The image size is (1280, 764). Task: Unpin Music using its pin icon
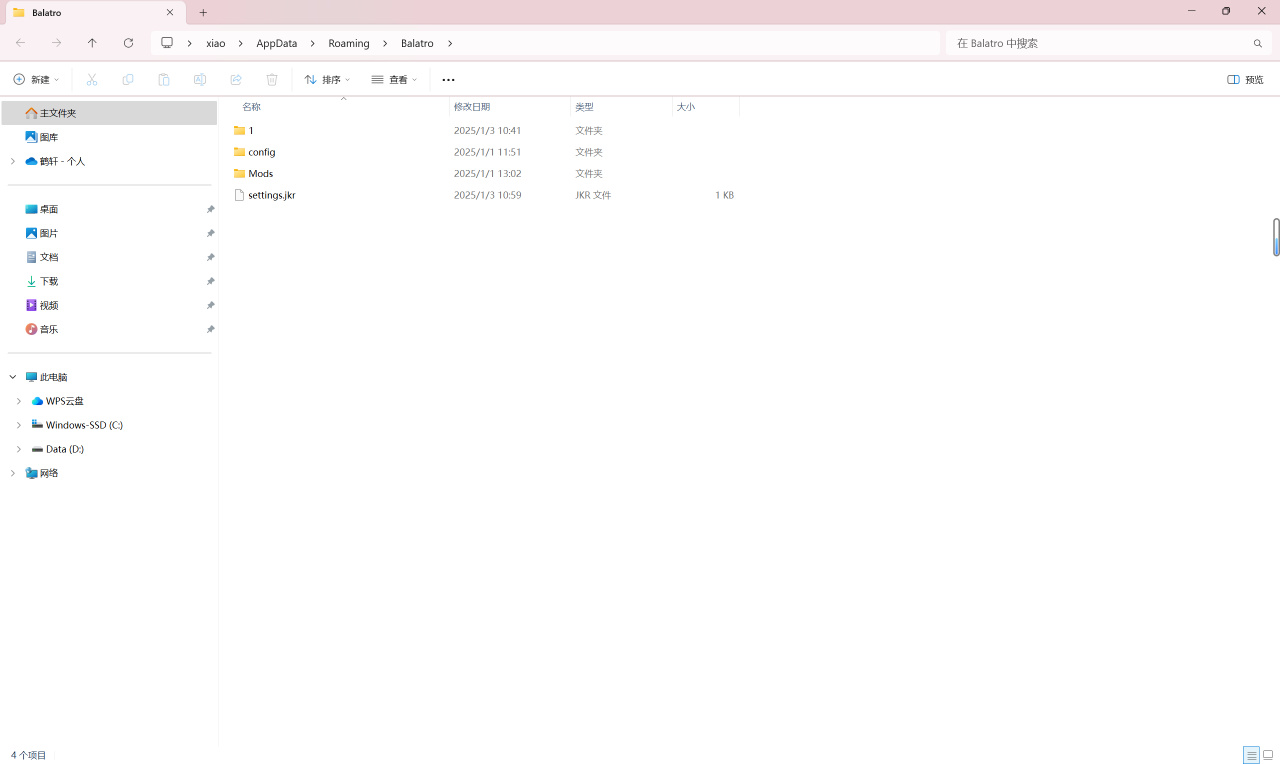pyautogui.click(x=210, y=329)
